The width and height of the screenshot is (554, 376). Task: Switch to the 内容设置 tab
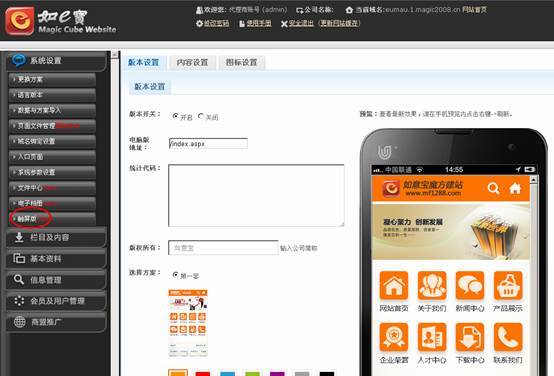pos(193,63)
